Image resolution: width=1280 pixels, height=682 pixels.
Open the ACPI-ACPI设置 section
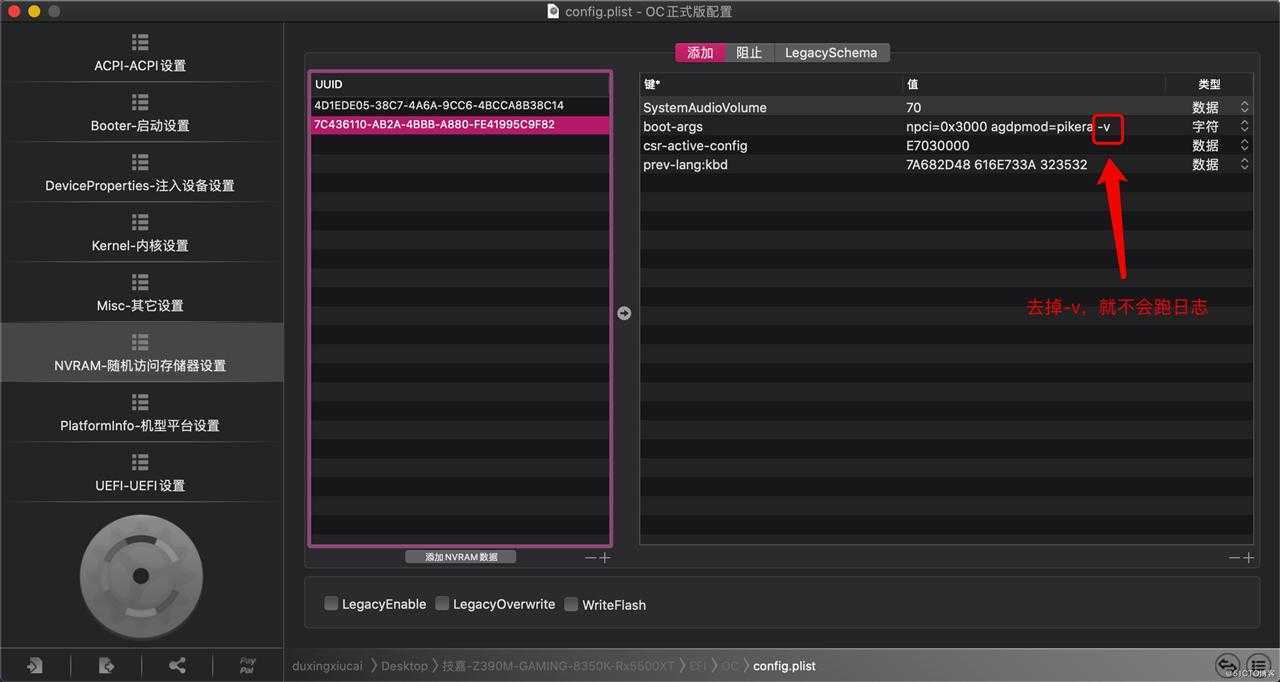(x=140, y=53)
